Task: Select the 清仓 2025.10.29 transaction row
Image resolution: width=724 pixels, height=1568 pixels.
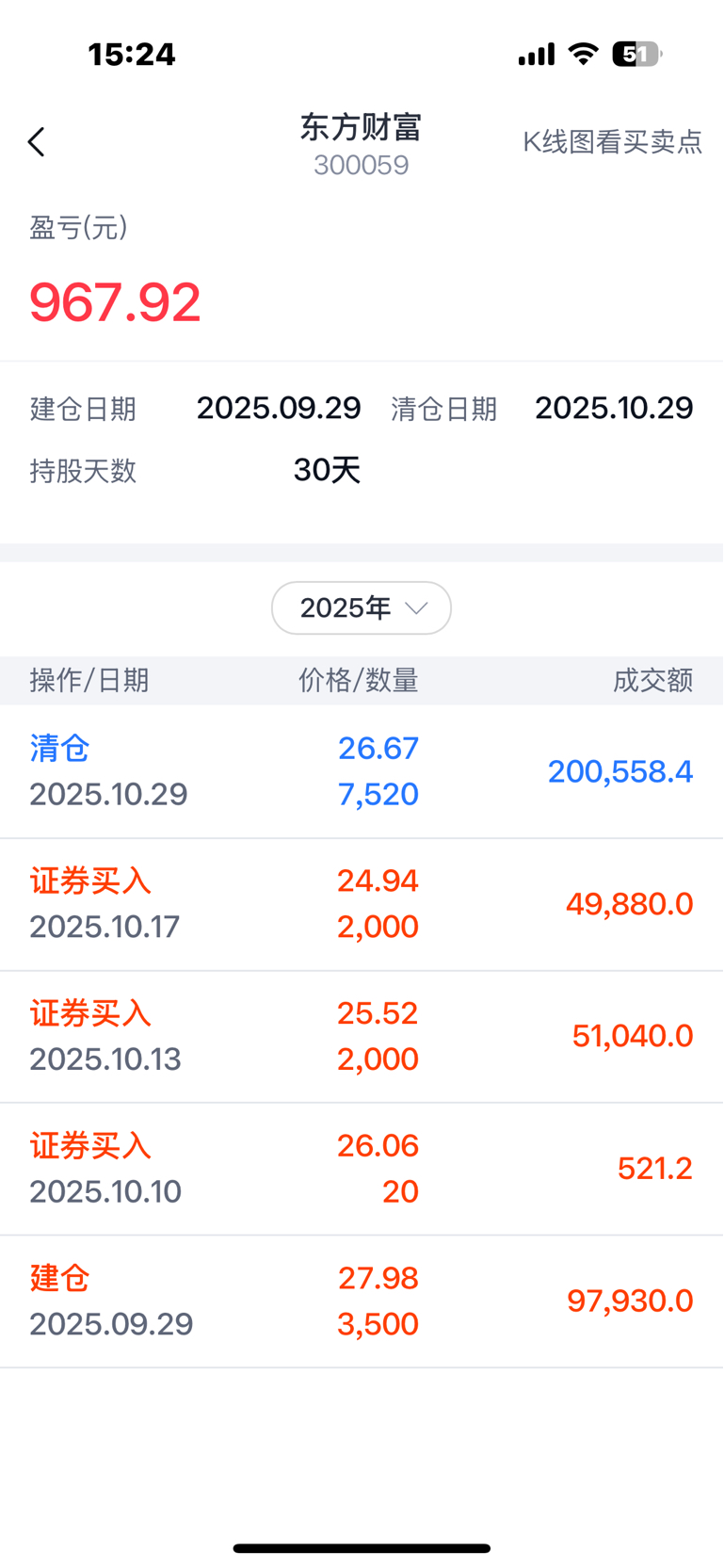Action: tap(362, 771)
